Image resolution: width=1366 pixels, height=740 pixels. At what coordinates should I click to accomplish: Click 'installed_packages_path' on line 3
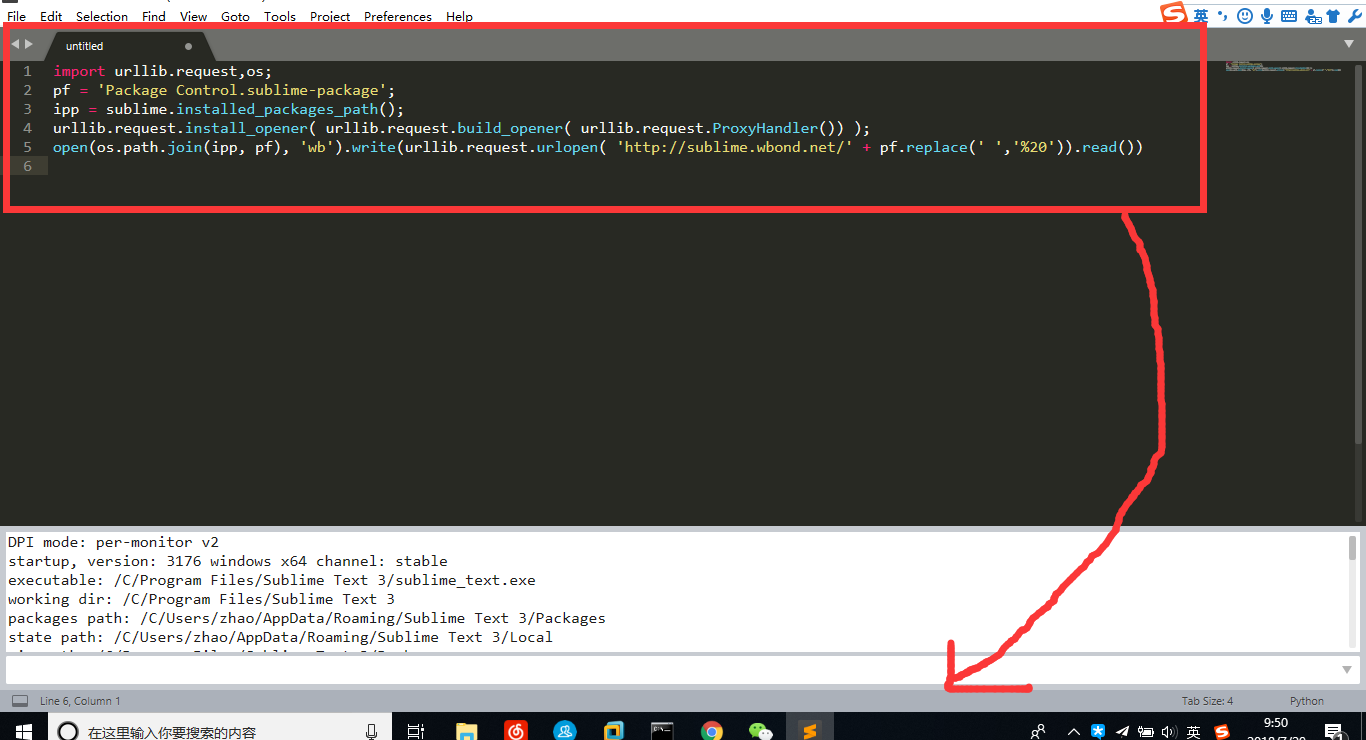pyautogui.click(x=278, y=109)
